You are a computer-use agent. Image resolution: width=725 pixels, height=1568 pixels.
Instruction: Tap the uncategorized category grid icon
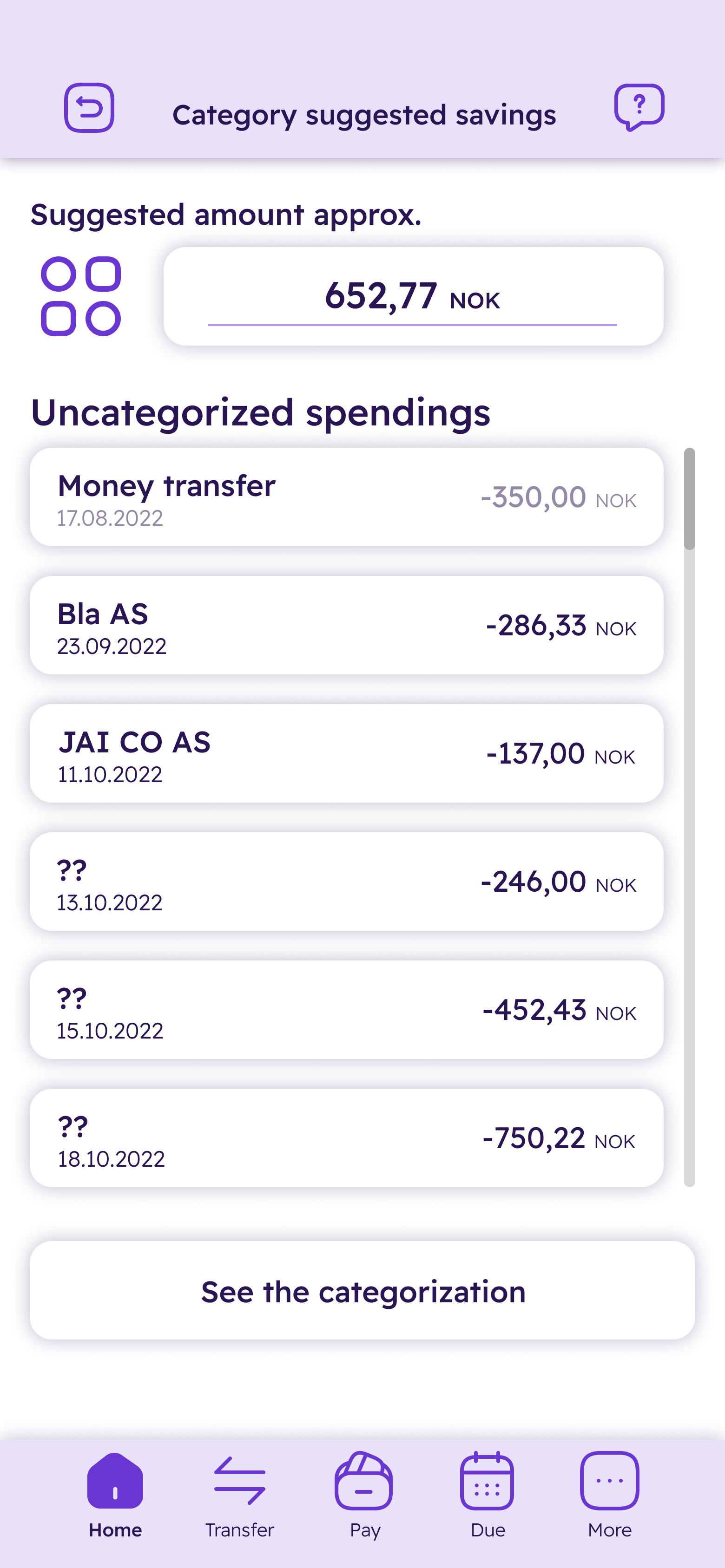tap(80, 296)
